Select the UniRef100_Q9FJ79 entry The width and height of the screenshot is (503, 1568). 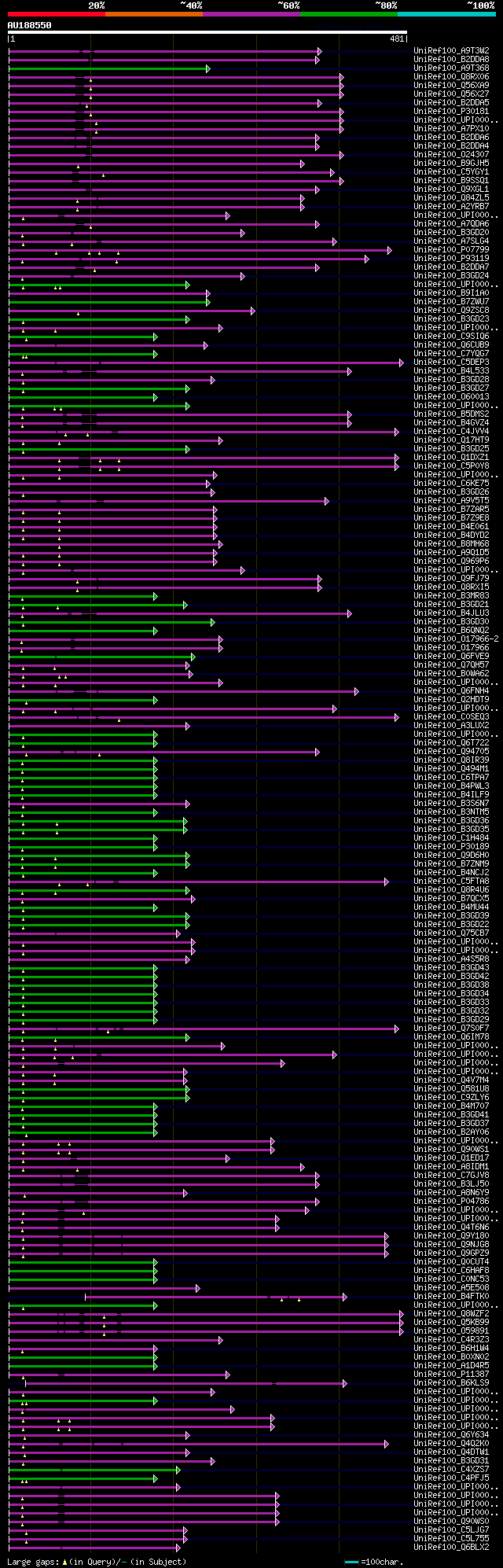point(451,578)
